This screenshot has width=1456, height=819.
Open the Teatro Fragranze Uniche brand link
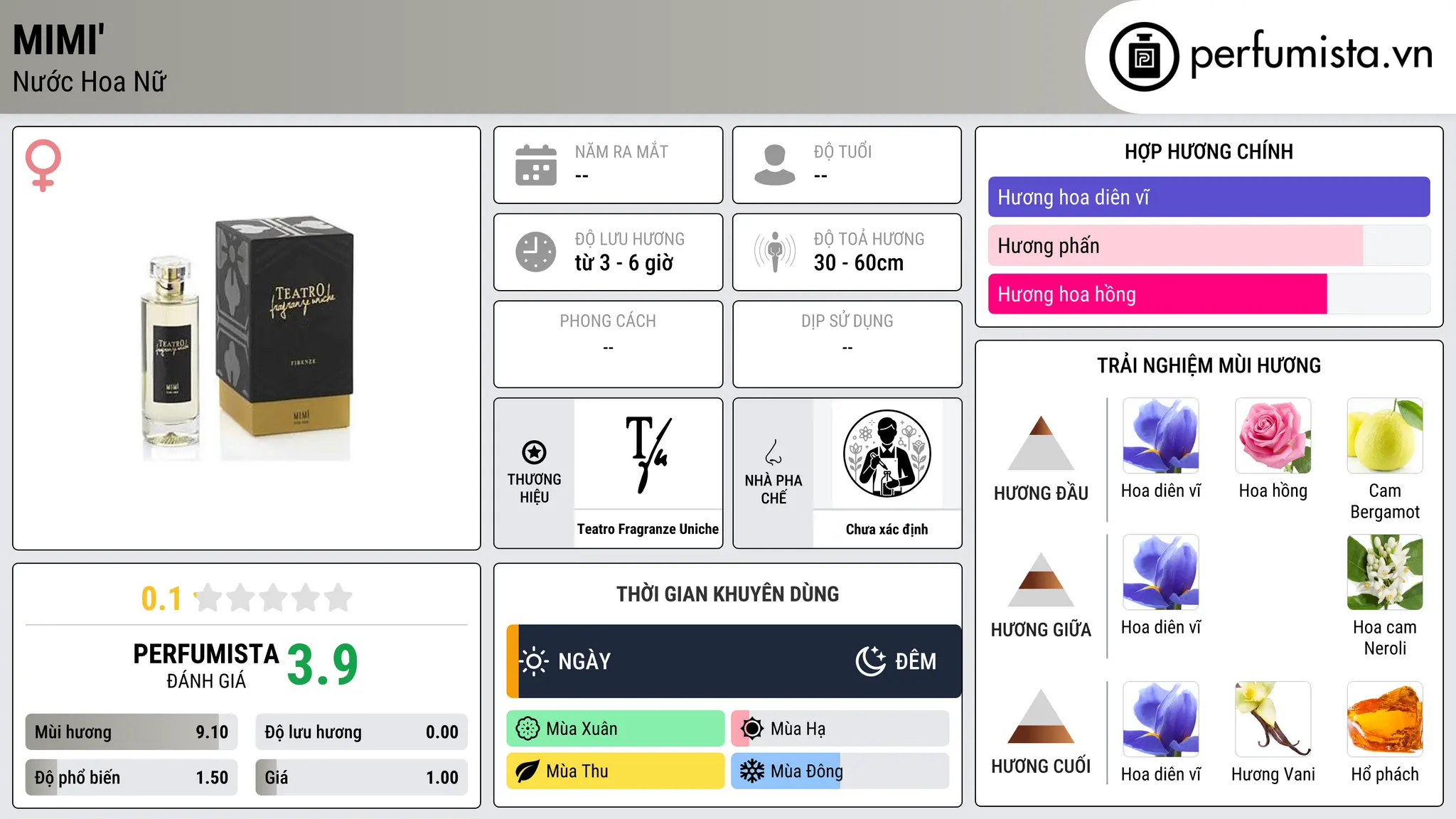pyautogui.click(x=648, y=529)
